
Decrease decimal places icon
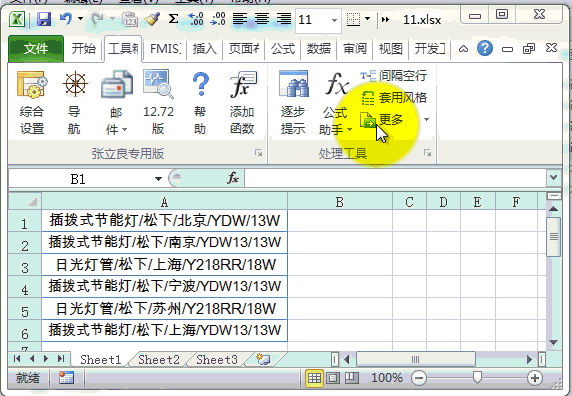coord(218,19)
